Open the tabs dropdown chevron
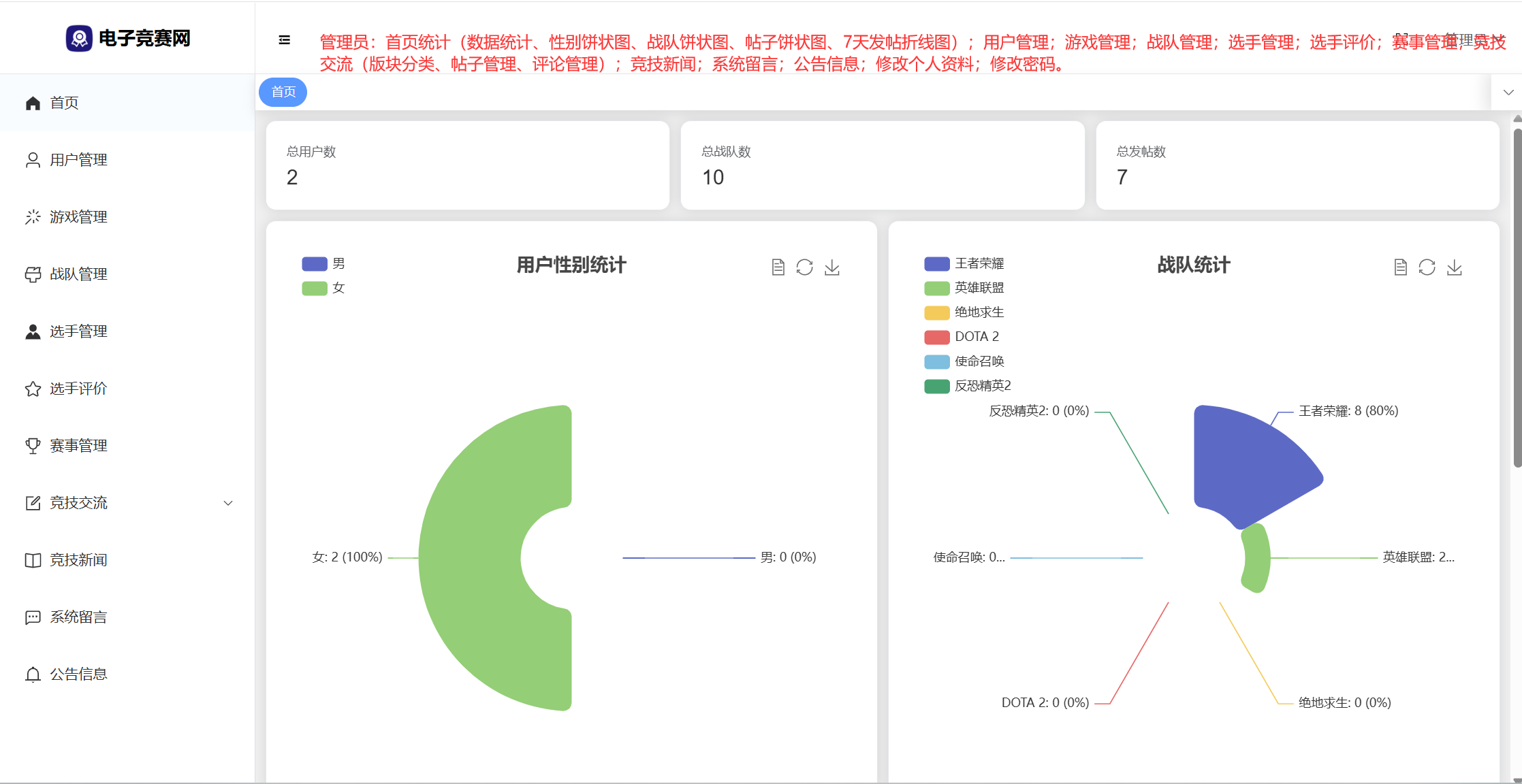Viewport: 1522px width, 784px height. 1508,93
